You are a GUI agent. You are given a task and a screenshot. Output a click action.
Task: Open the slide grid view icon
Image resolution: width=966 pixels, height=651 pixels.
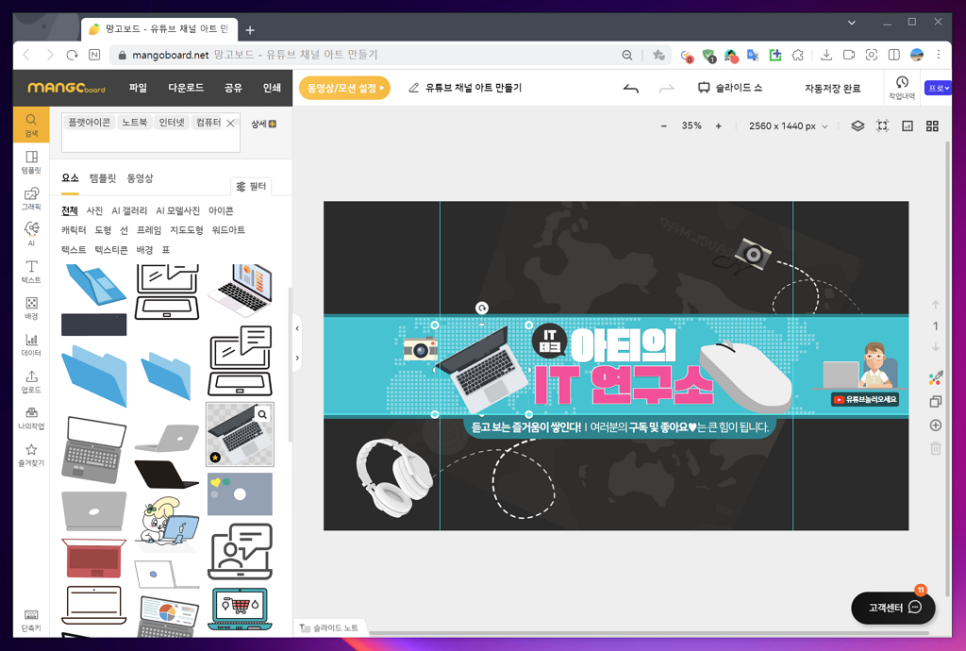tap(932, 126)
